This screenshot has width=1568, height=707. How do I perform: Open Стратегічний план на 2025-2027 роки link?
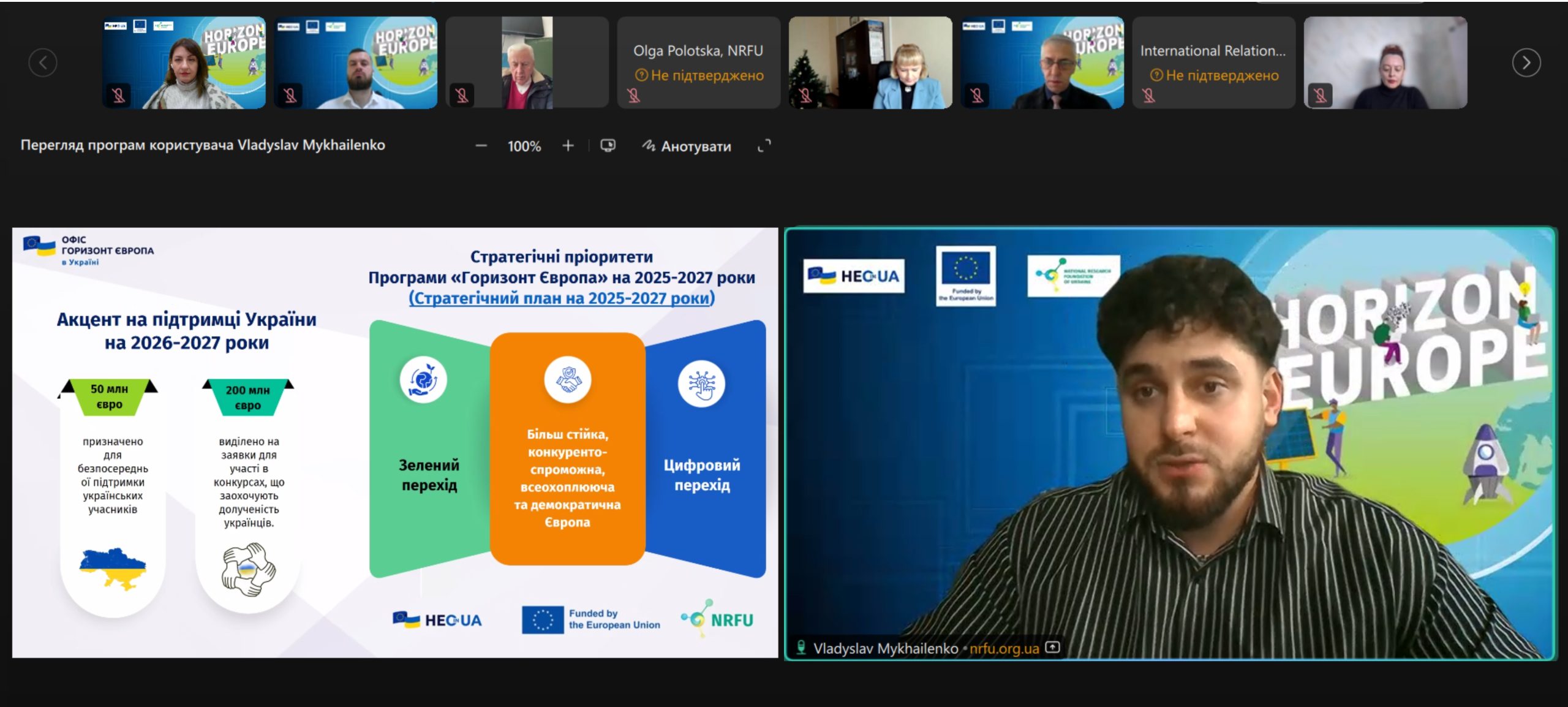coord(561,298)
